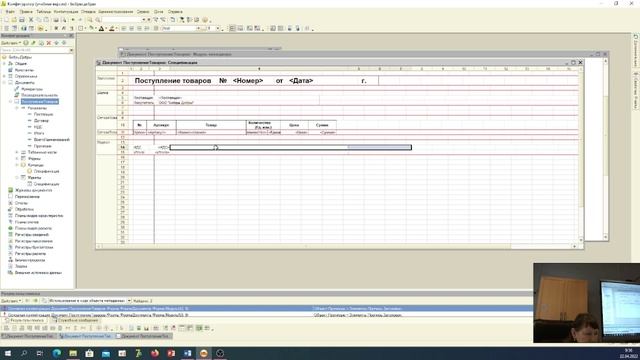Select Журналы документов in the tree

[x=33, y=190]
